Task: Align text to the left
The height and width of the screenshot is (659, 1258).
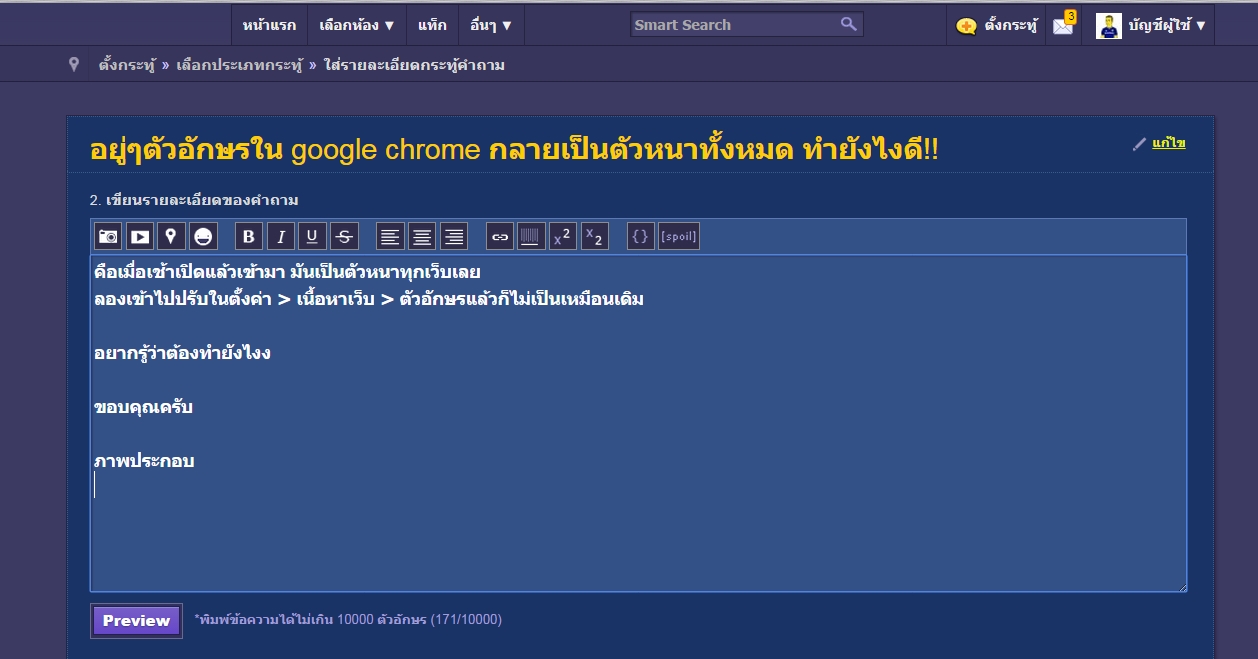Action: [390, 236]
